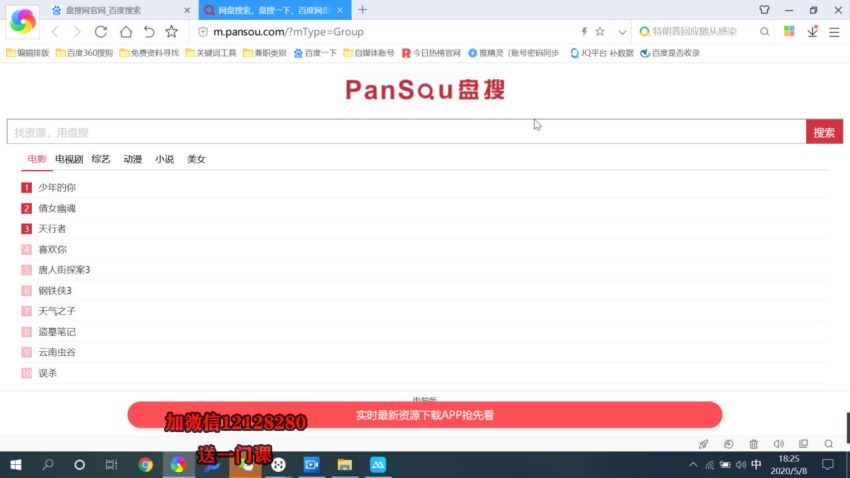Viewport: 850px width, 478px height.
Task: Open File Explorer from the taskbar
Action: point(345,465)
